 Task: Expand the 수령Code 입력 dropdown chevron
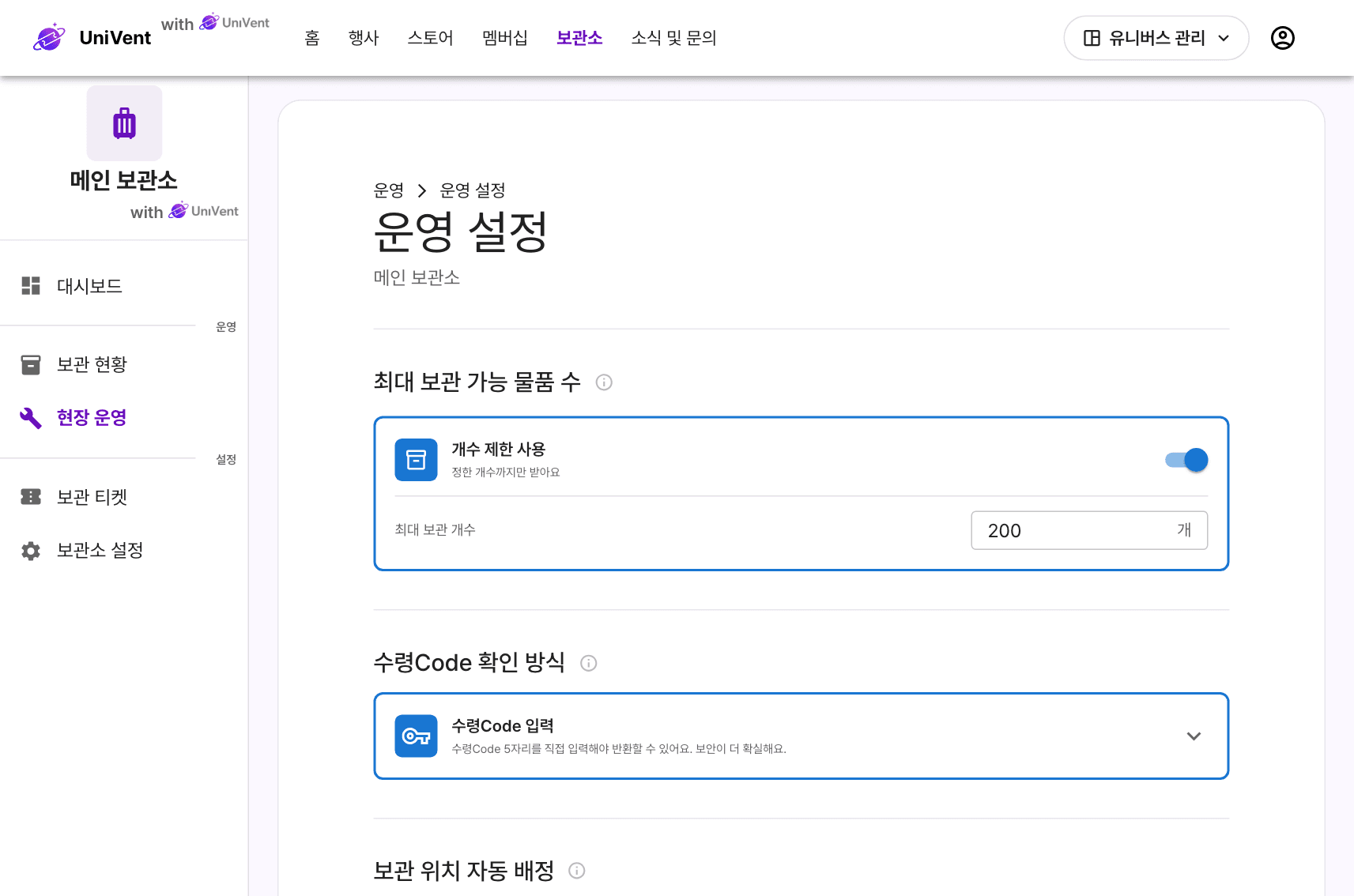point(1194,736)
